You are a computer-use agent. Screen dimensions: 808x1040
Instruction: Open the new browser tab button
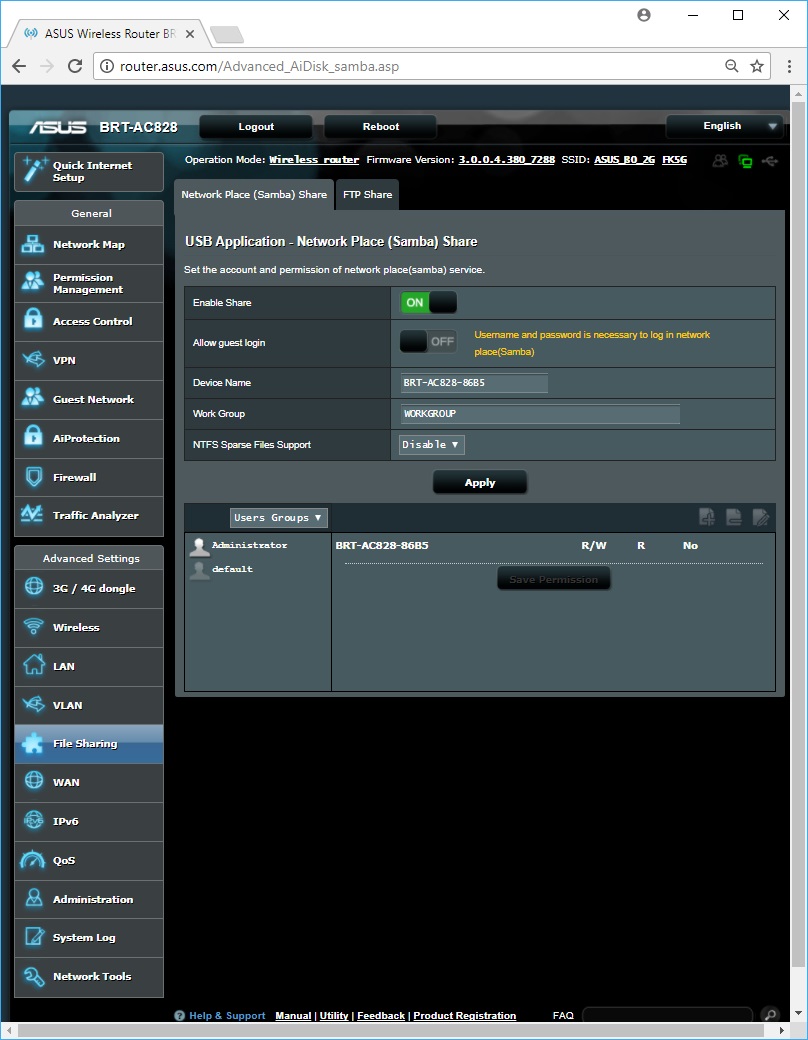click(x=227, y=34)
